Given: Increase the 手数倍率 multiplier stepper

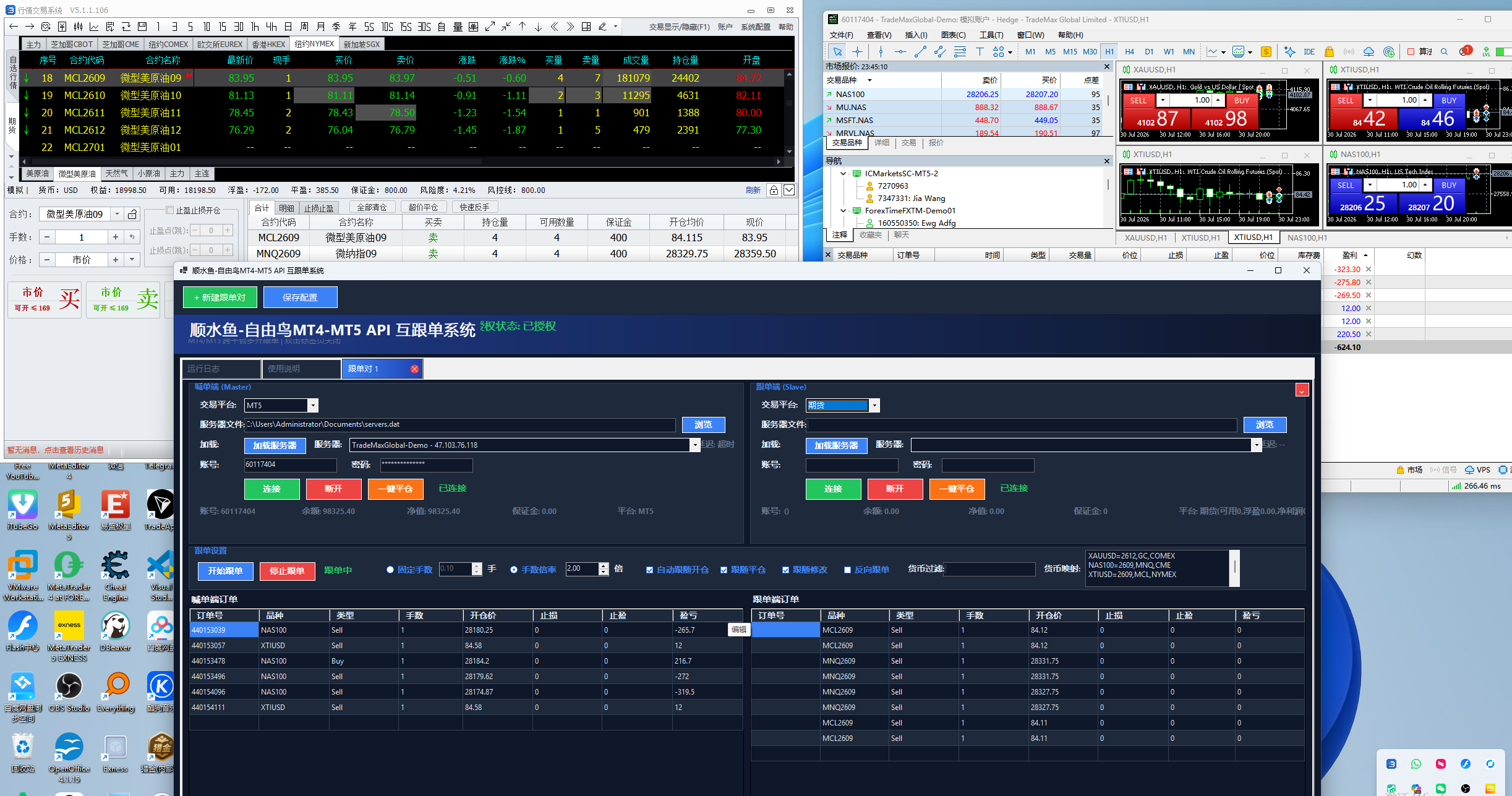Looking at the screenshot, I should click(604, 566).
